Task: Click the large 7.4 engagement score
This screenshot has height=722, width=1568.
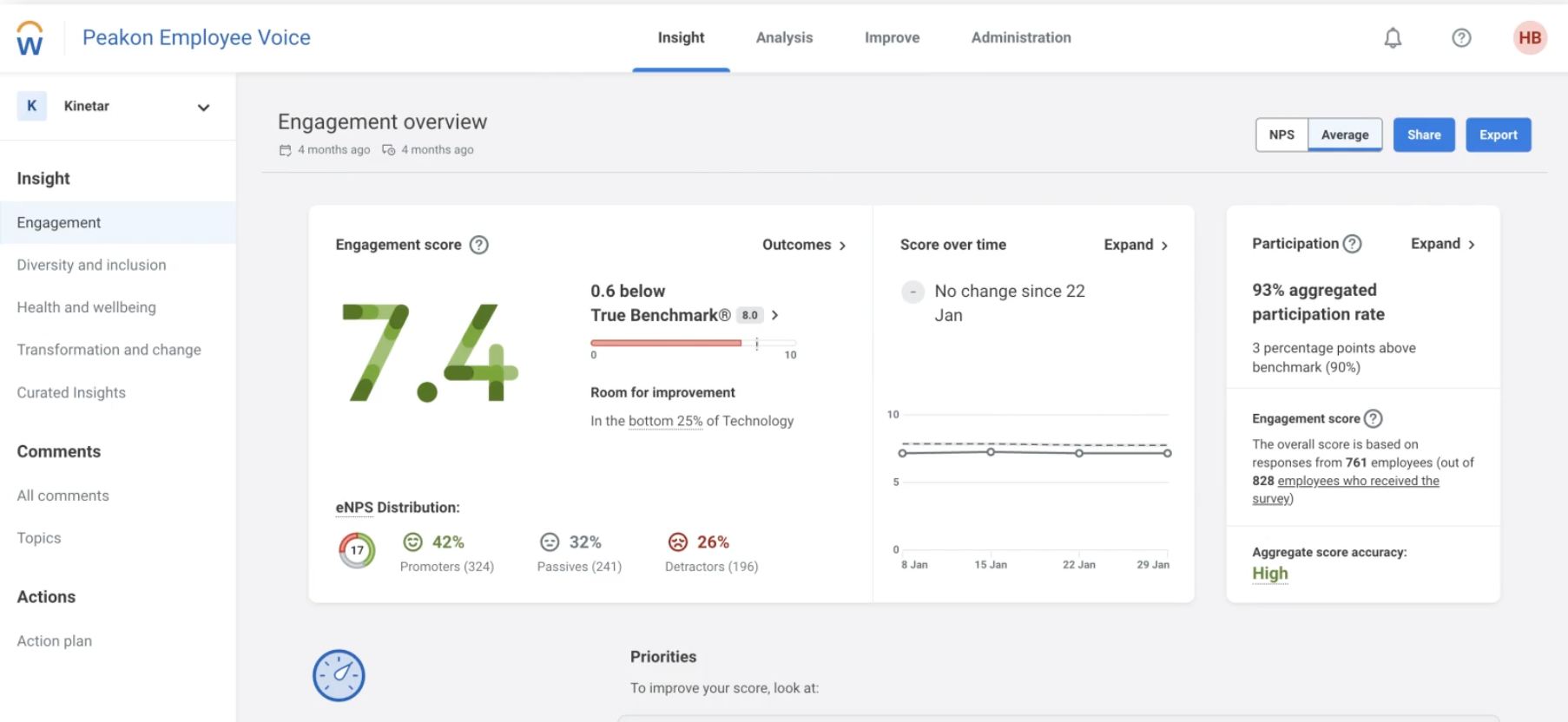Action: (x=431, y=352)
